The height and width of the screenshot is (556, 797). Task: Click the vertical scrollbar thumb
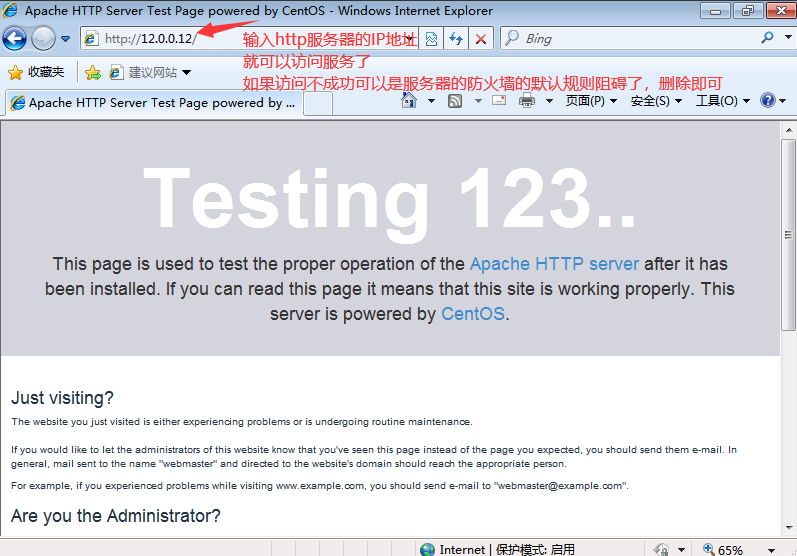coord(788,235)
